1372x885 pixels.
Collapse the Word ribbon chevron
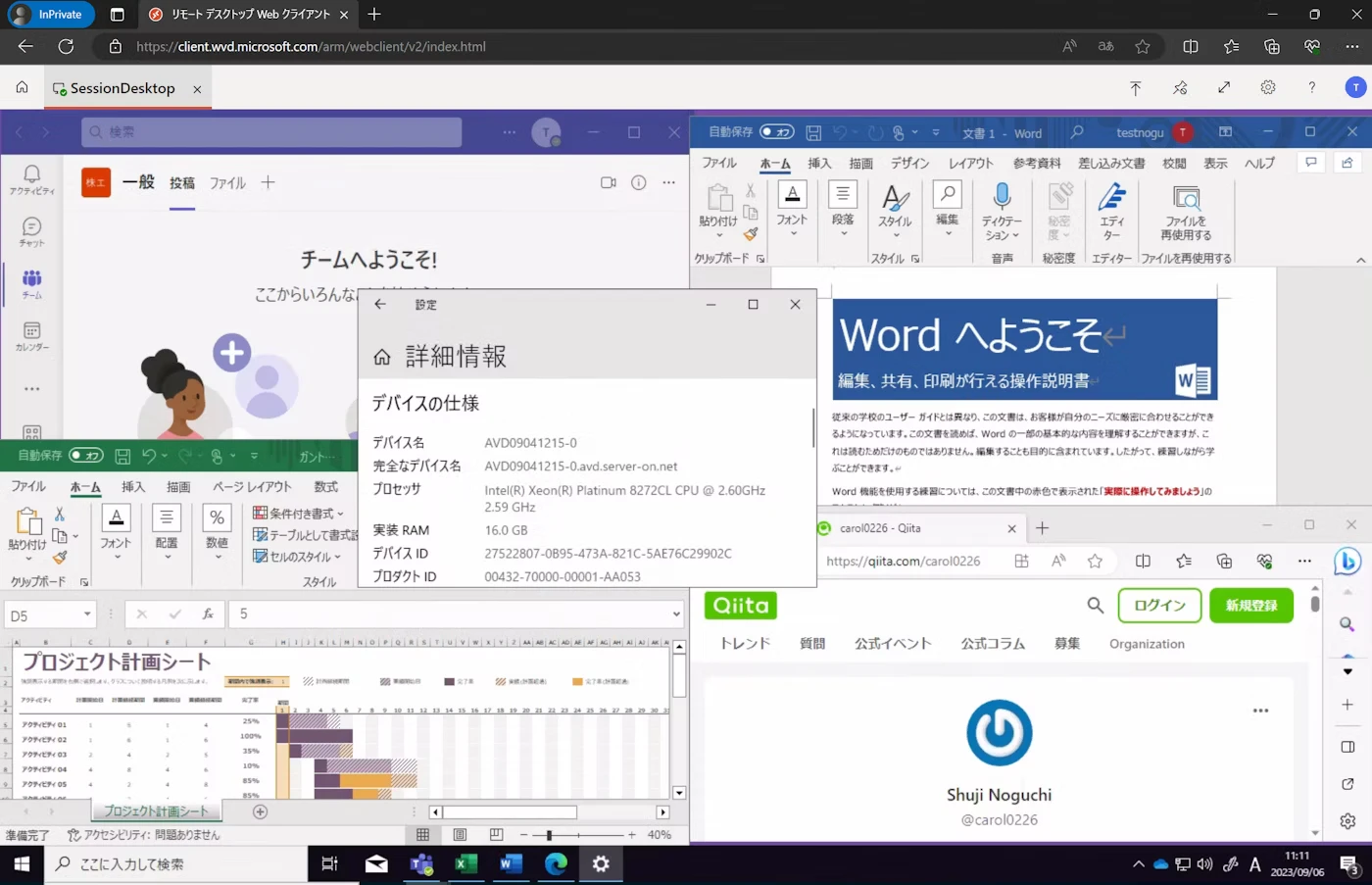[x=1360, y=260]
